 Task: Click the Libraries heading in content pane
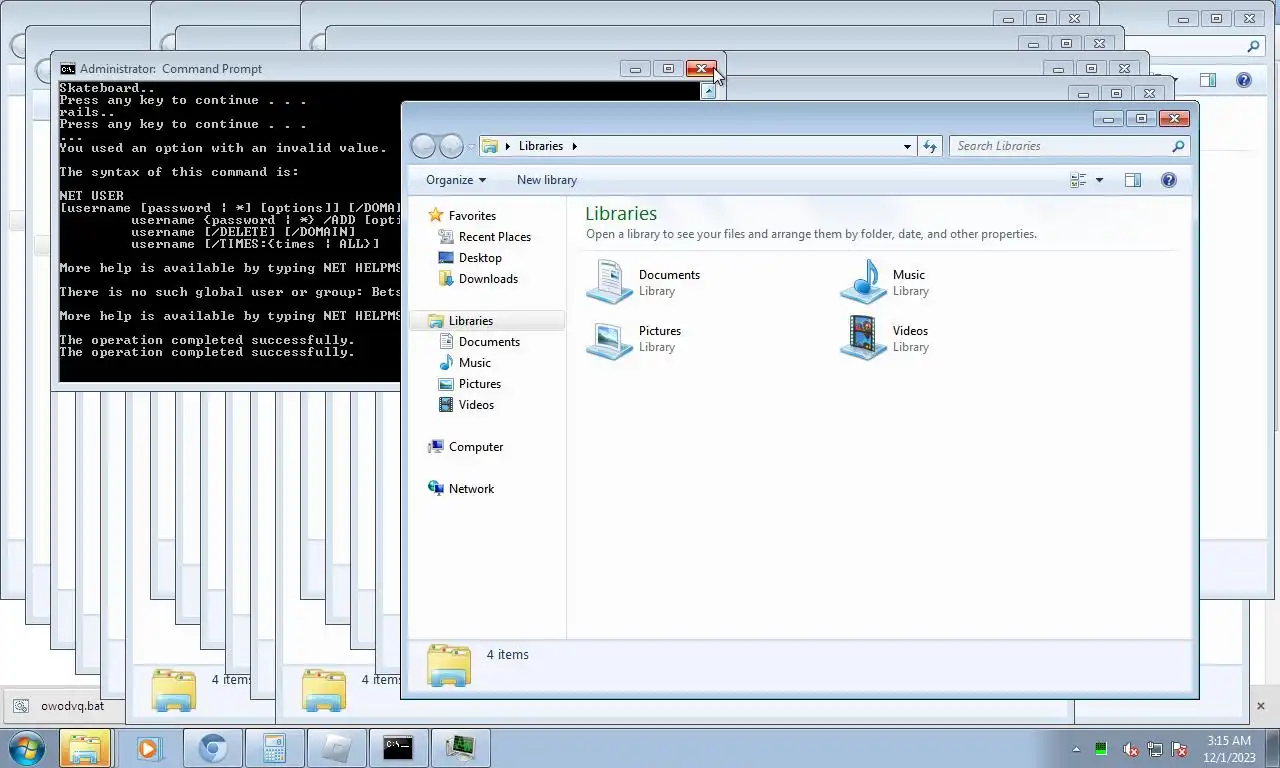coord(621,214)
